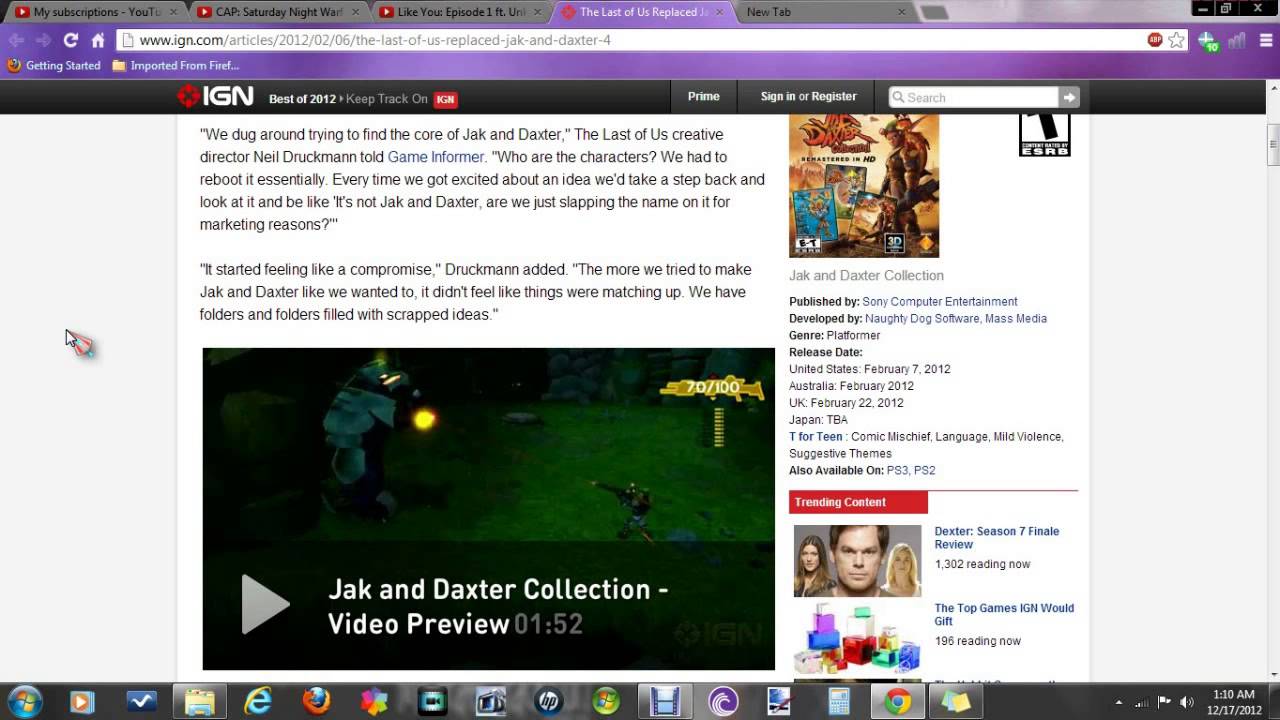Screen dimensions: 1280x720
Task: Open the Adblock Plus extension icon
Action: point(1155,40)
